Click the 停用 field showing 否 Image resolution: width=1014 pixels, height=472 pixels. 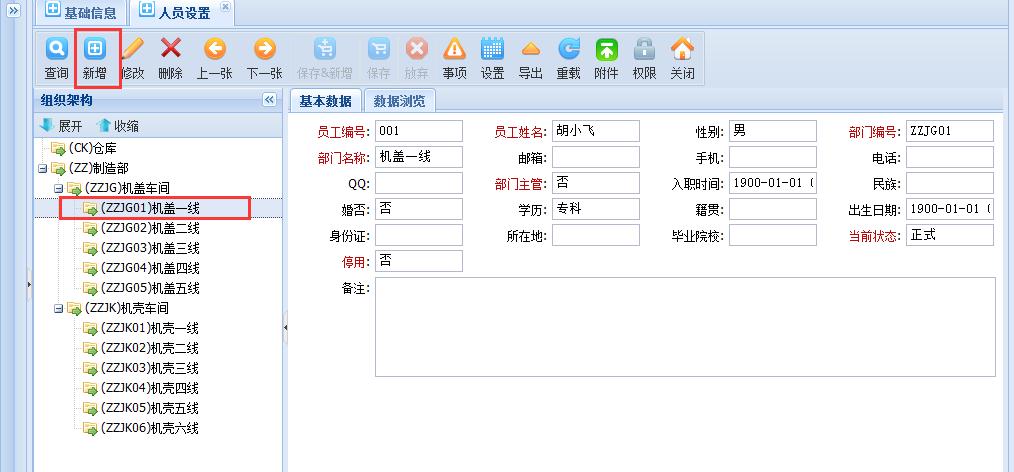pos(419,261)
